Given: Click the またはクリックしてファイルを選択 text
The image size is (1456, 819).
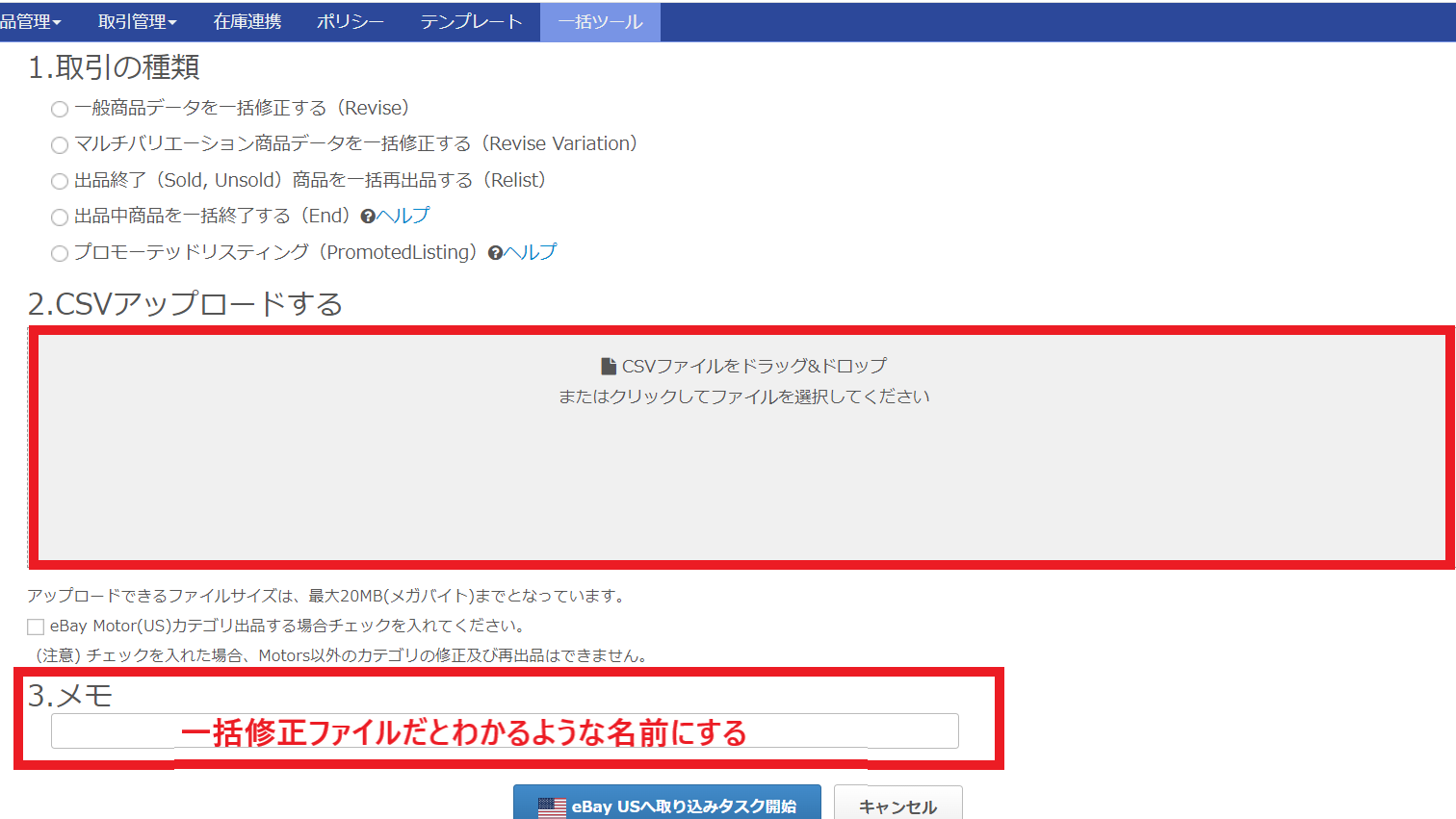Looking at the screenshot, I should click(x=744, y=397).
